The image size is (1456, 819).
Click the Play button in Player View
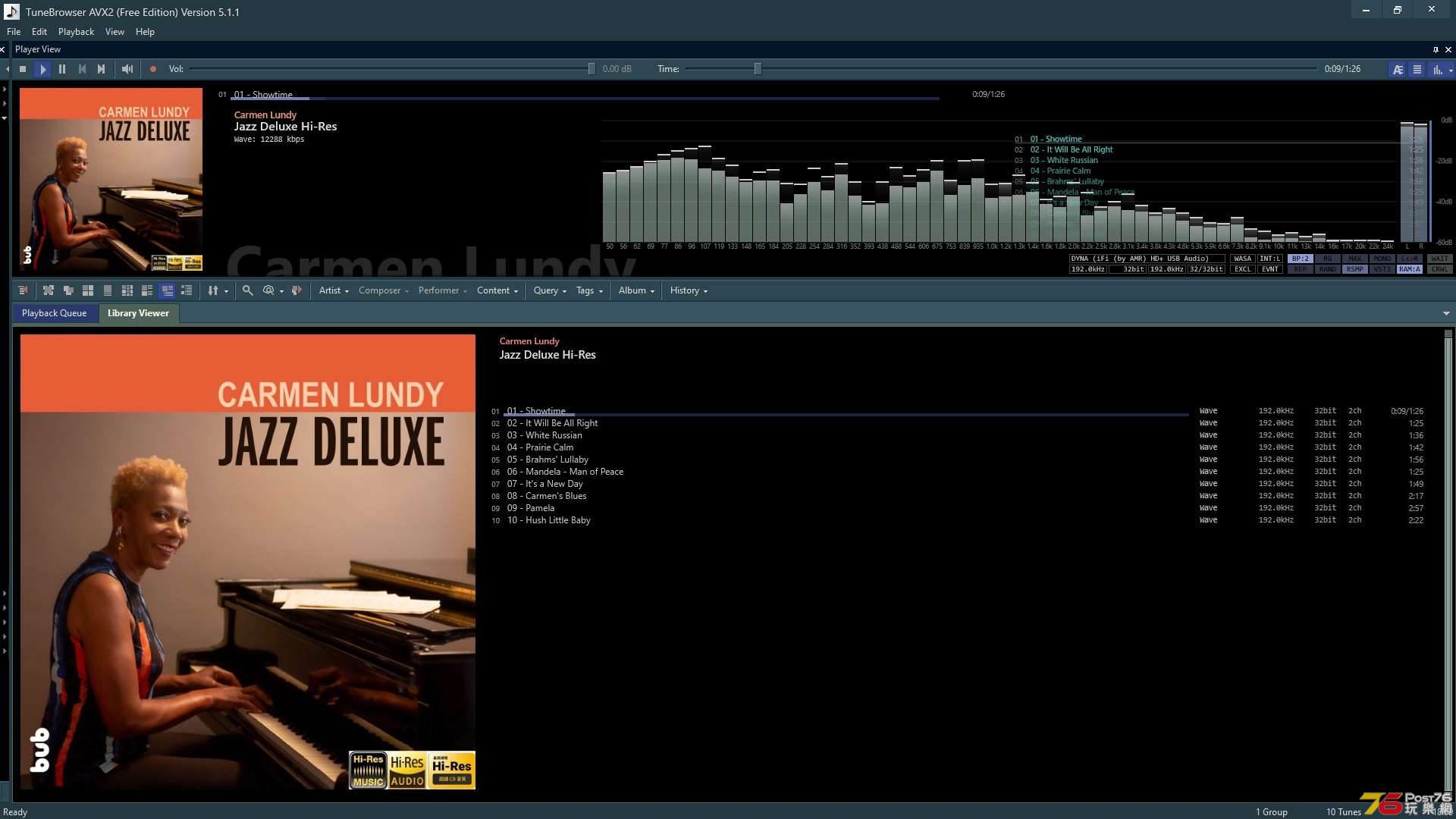coord(42,69)
